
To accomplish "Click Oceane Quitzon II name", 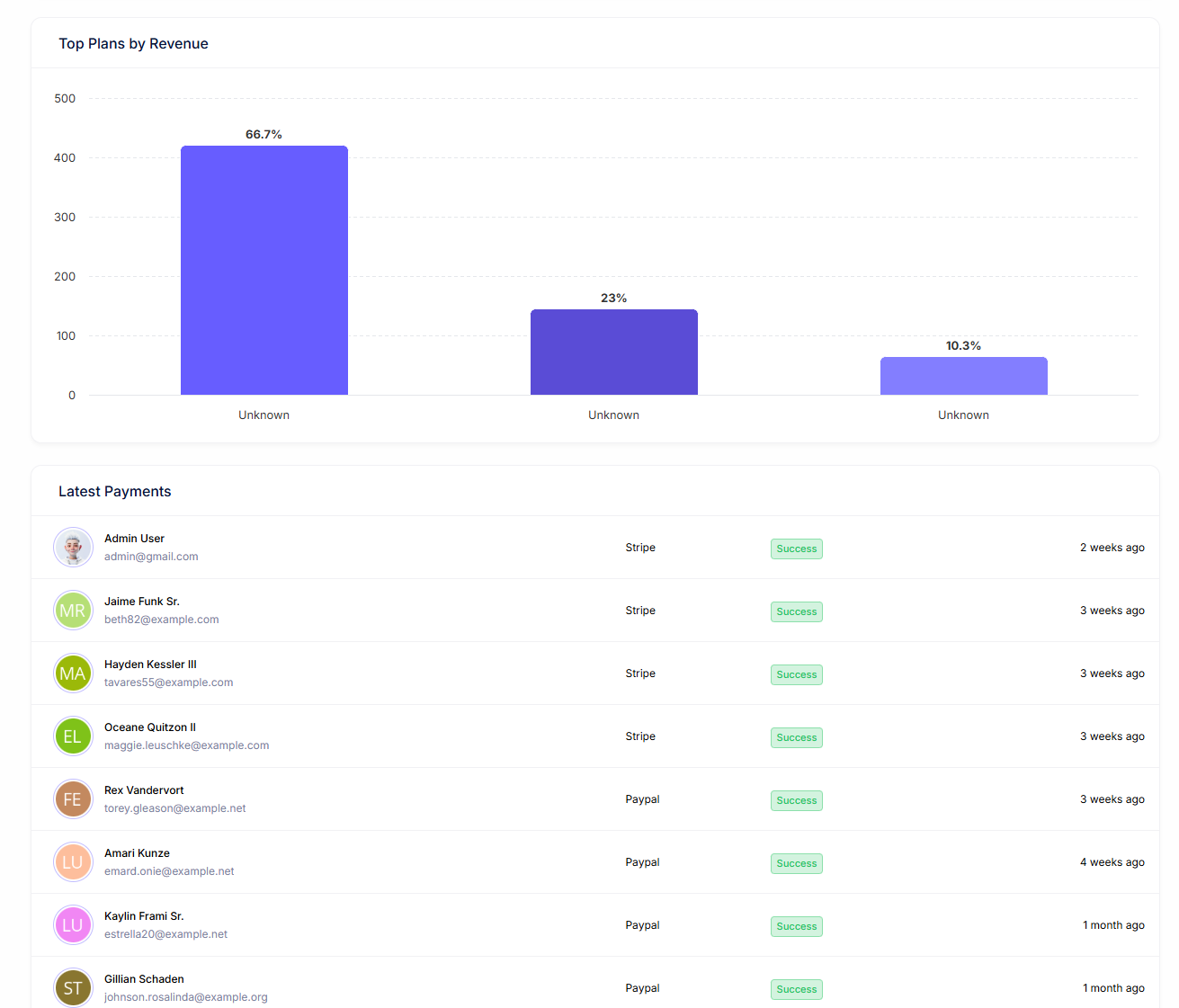I will [150, 727].
